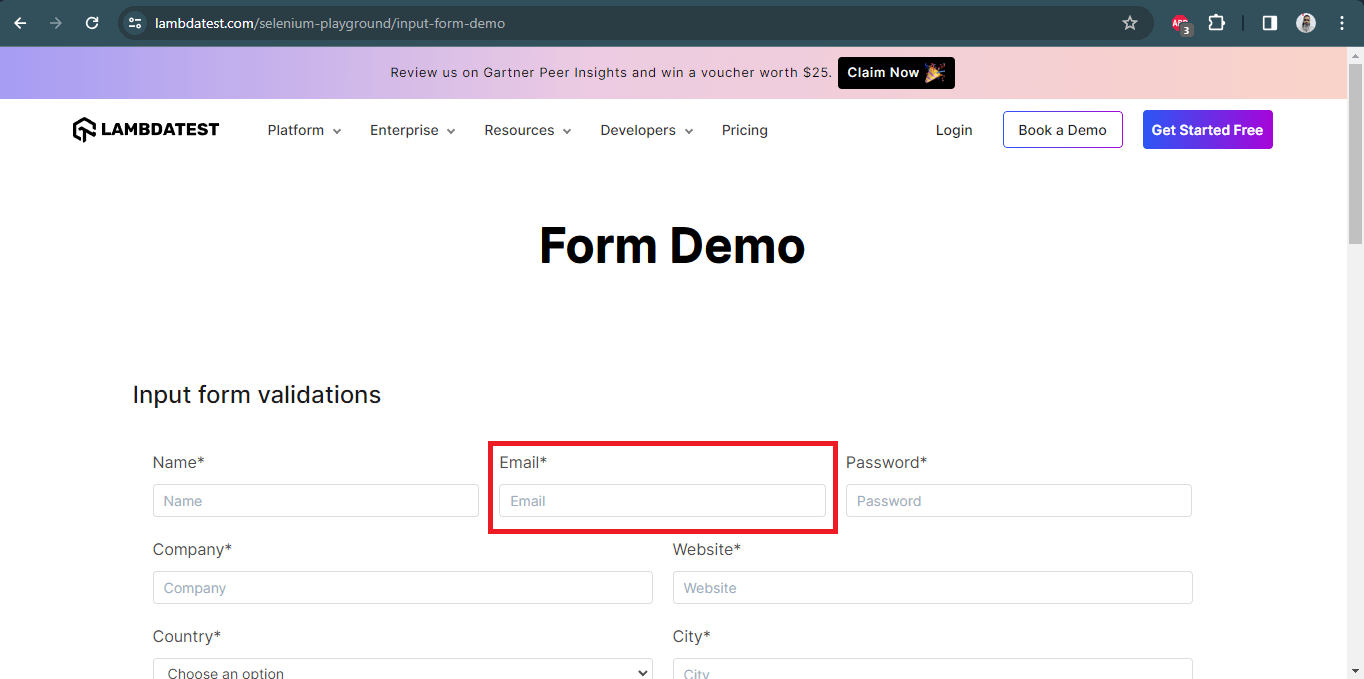This screenshot has width=1364, height=679.
Task: Click inside the Name input field
Action: [x=316, y=500]
